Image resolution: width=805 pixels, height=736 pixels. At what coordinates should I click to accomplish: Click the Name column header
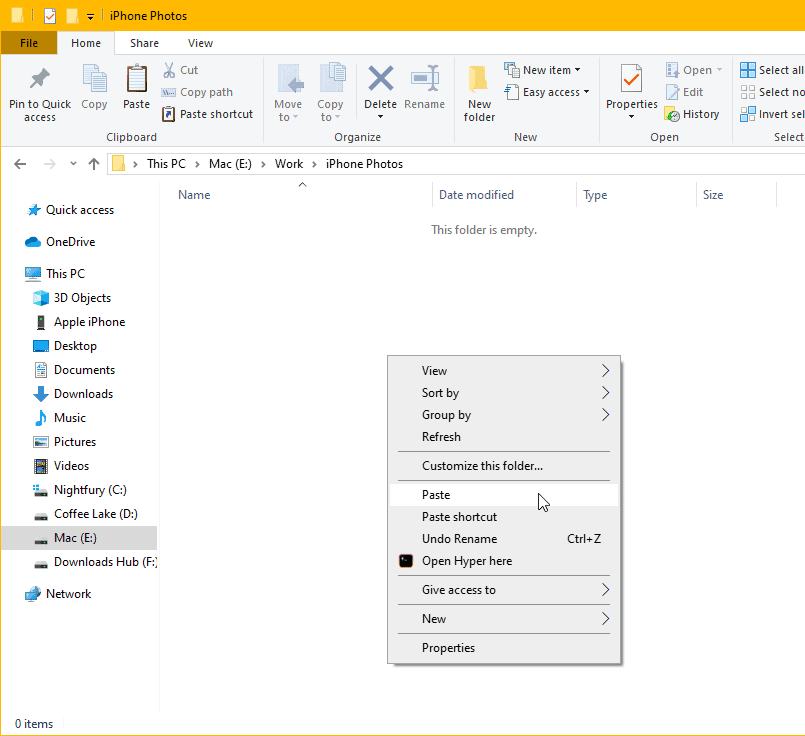193,194
